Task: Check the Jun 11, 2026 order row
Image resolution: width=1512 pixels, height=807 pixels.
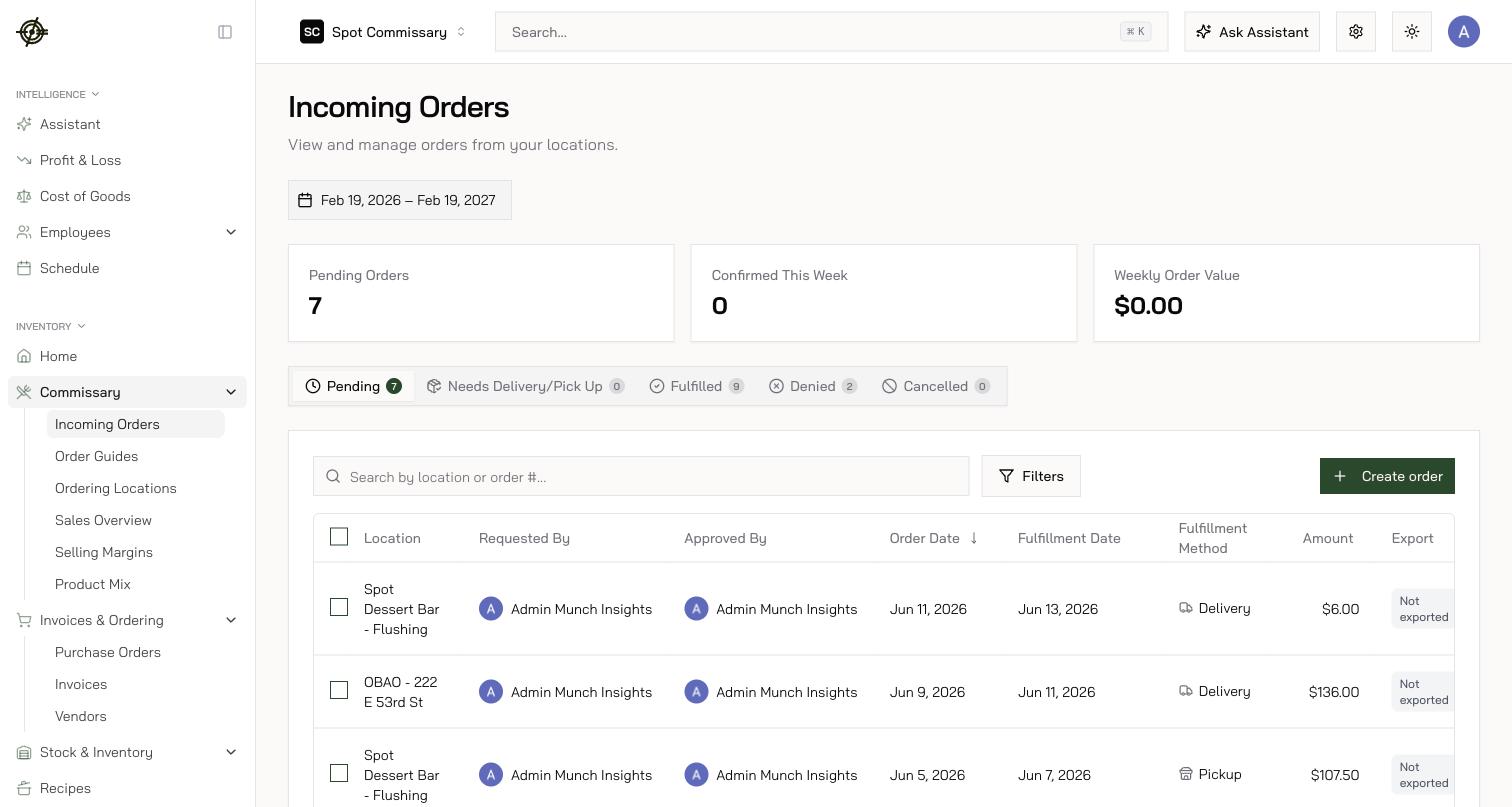Action: click(339, 607)
